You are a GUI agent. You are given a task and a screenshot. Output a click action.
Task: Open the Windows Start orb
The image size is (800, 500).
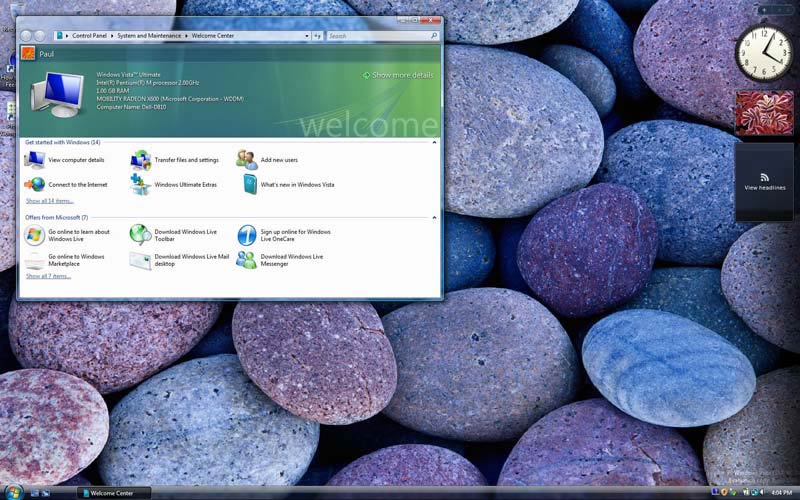(14, 493)
